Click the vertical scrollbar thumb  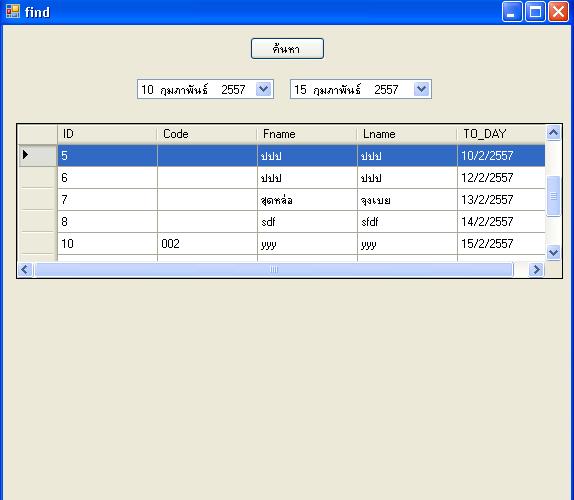point(553,196)
